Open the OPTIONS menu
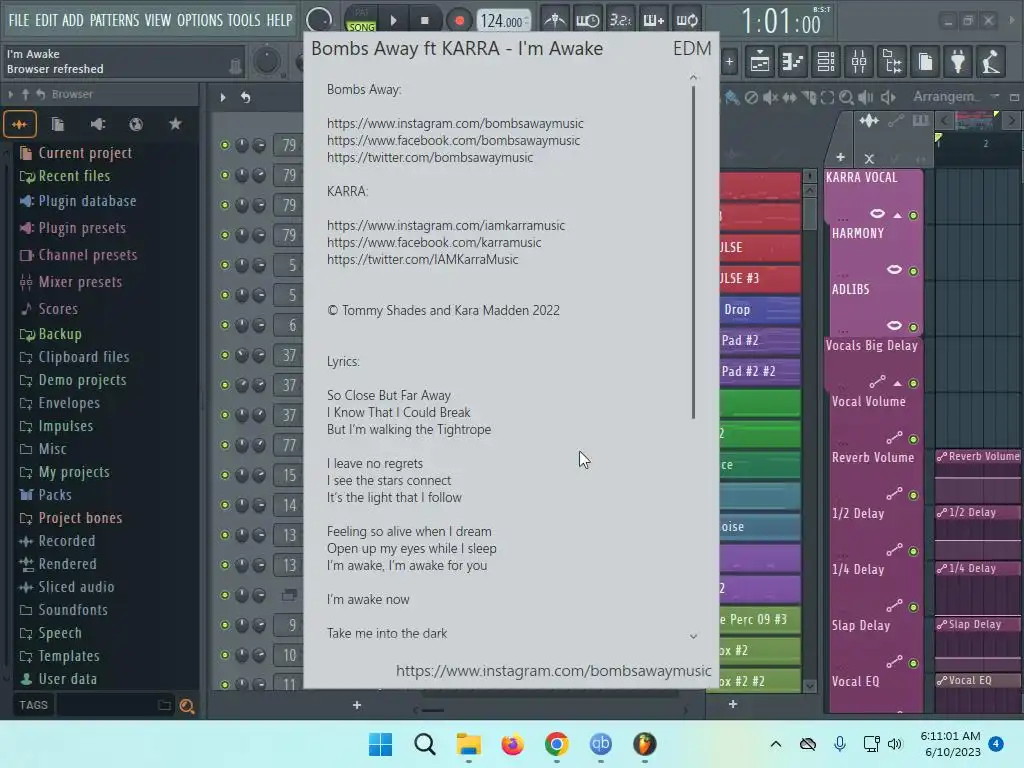The image size is (1024, 768). (x=200, y=20)
